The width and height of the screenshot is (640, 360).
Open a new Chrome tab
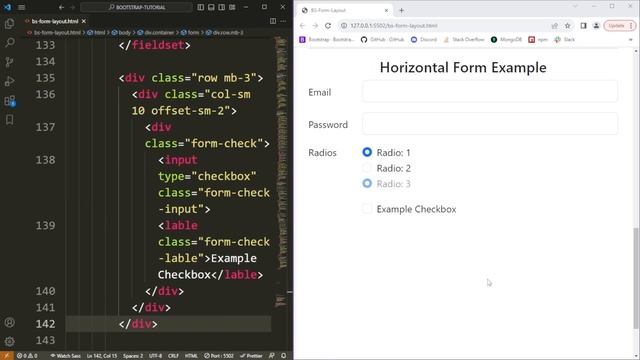pyautogui.click(x=401, y=11)
